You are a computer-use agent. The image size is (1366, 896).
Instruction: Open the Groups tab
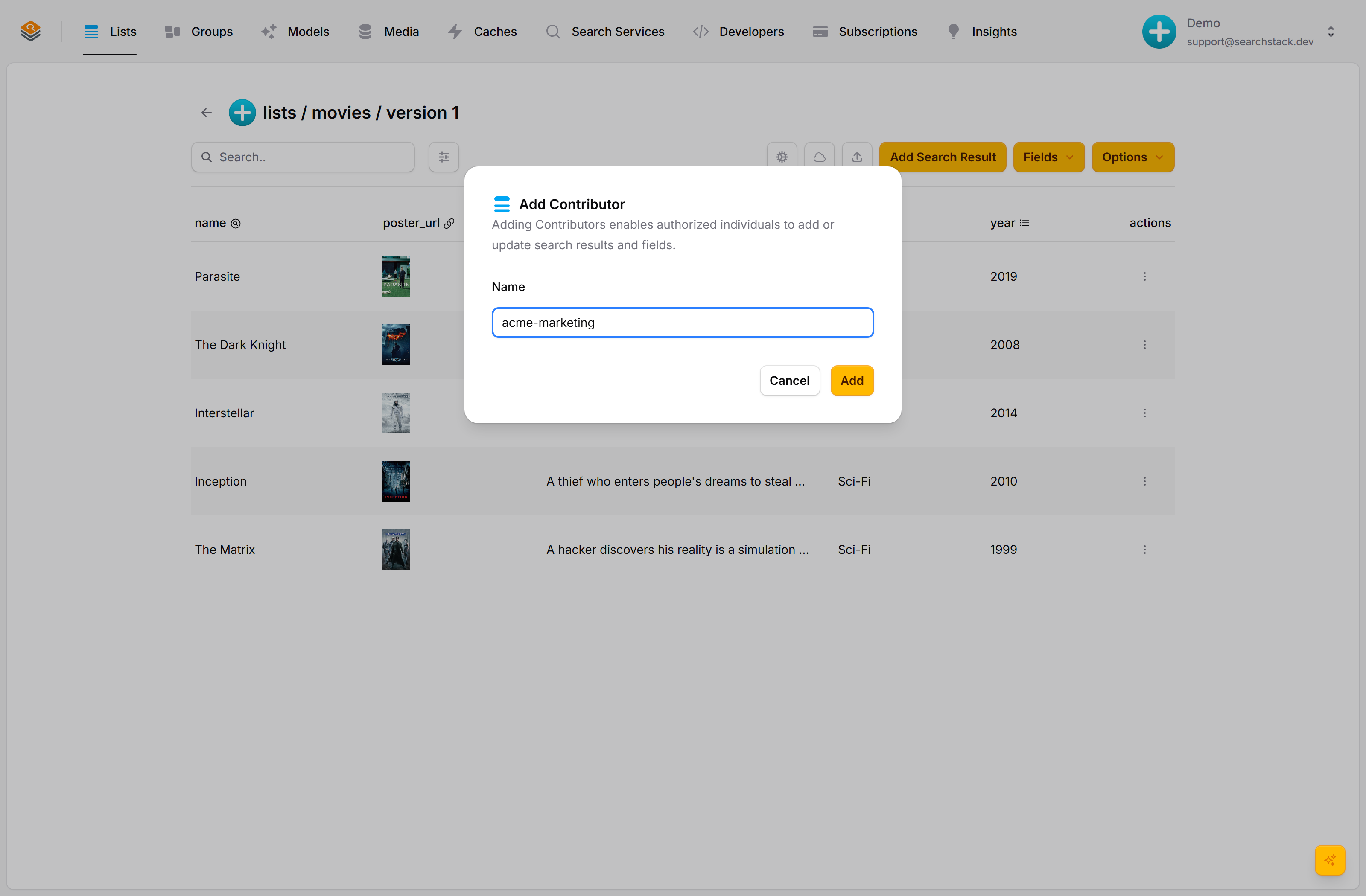[198, 32]
